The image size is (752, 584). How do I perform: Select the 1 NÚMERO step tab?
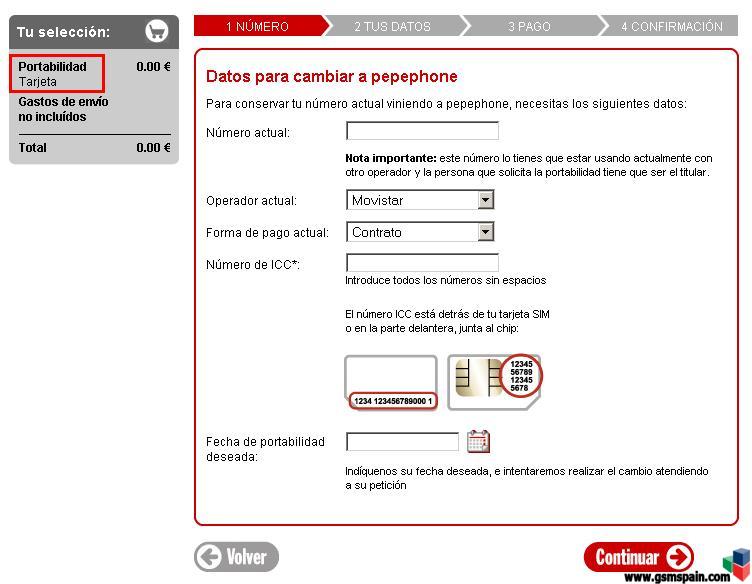pyautogui.click(x=259, y=26)
